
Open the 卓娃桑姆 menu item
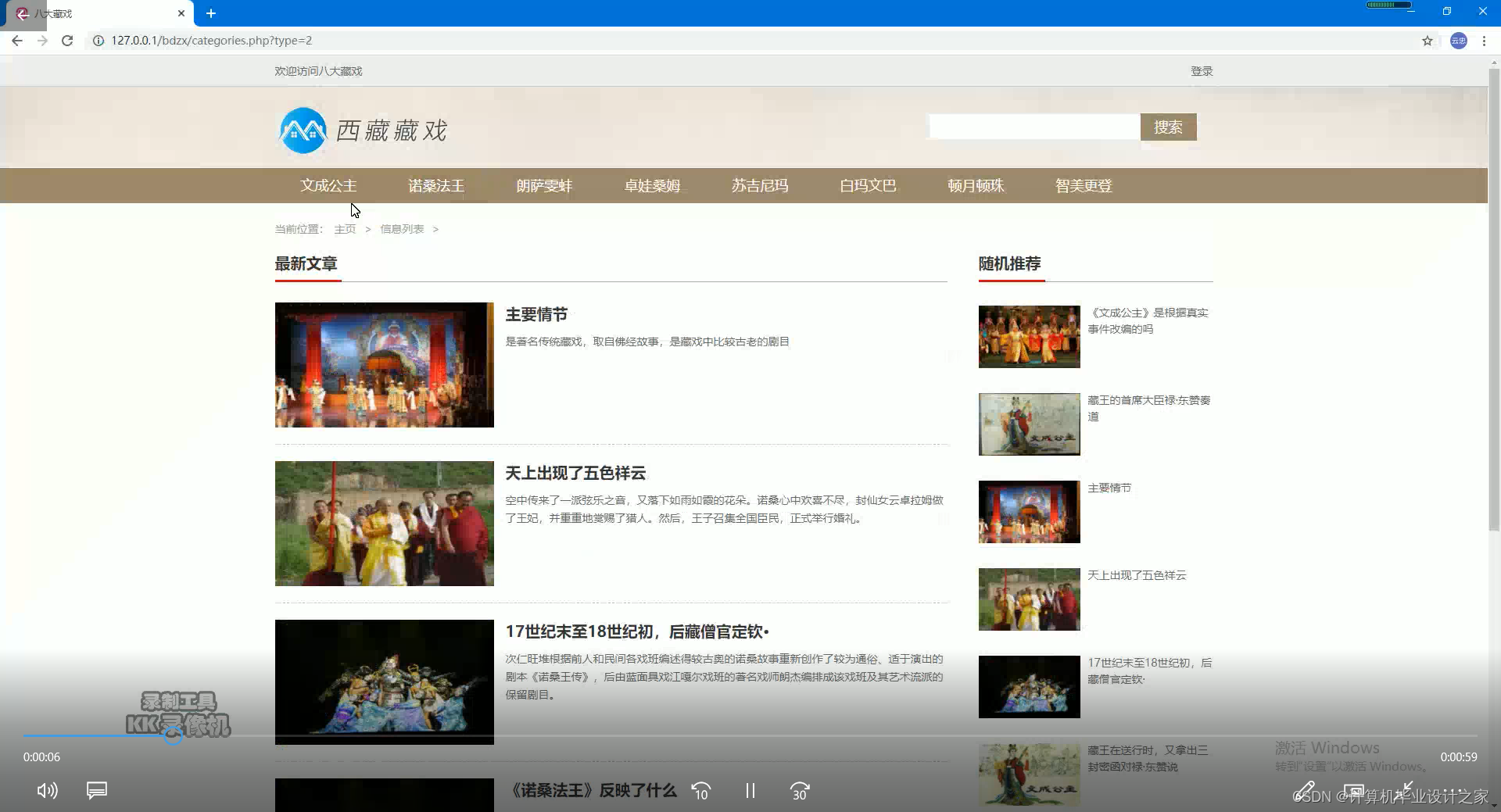click(652, 185)
